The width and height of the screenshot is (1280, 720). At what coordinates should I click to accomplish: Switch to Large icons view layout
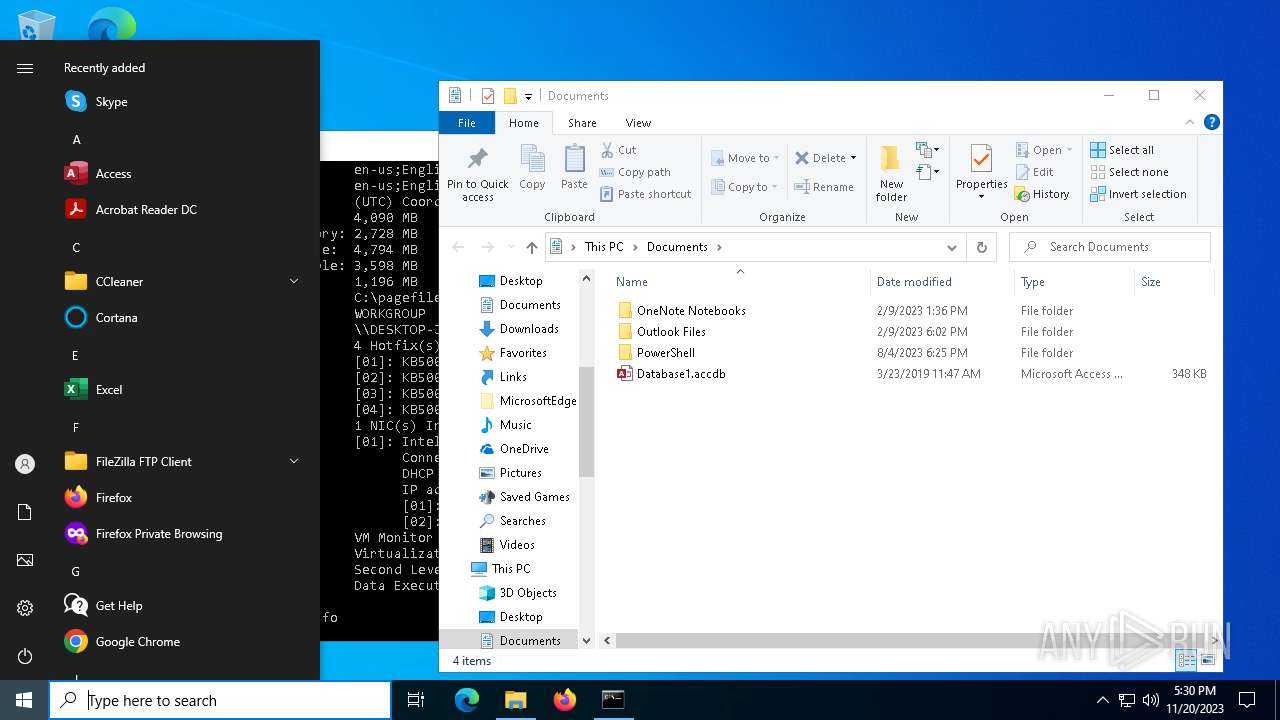point(1207,660)
